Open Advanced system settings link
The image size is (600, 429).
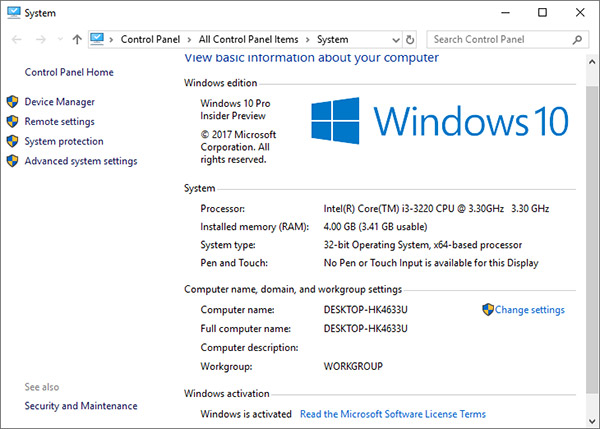pos(81,161)
